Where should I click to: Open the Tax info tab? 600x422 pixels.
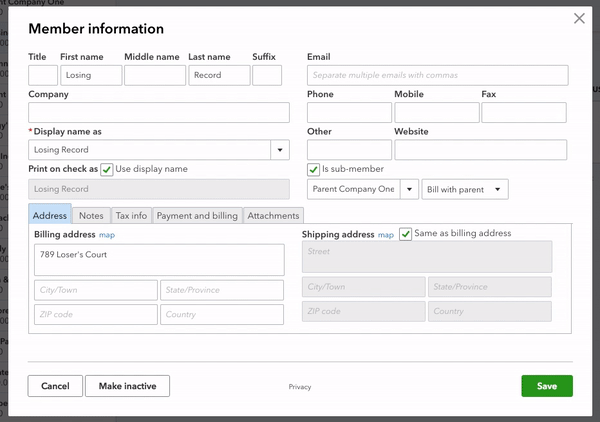tap(131, 216)
